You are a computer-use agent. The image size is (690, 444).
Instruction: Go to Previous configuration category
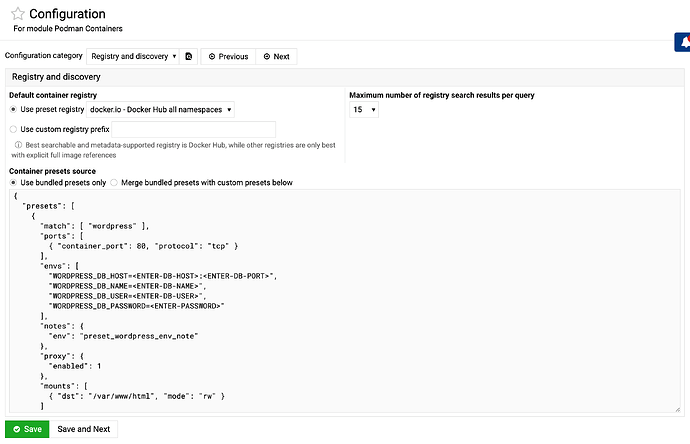[x=227, y=57]
